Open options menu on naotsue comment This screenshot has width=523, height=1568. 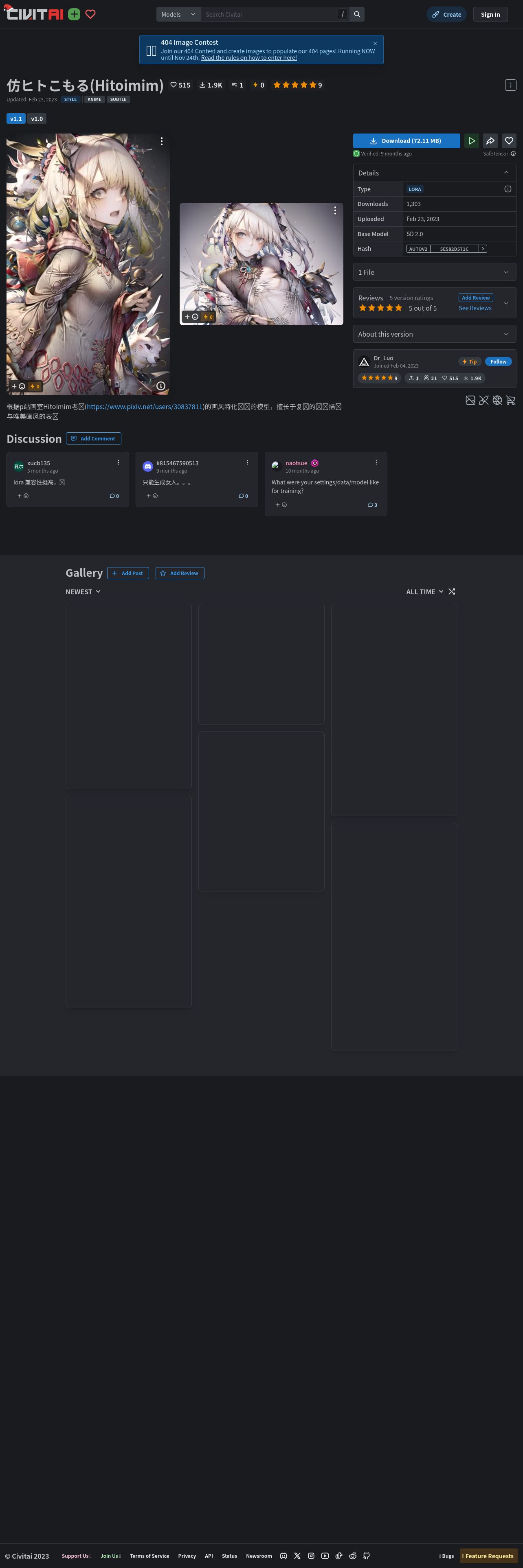pos(376,462)
